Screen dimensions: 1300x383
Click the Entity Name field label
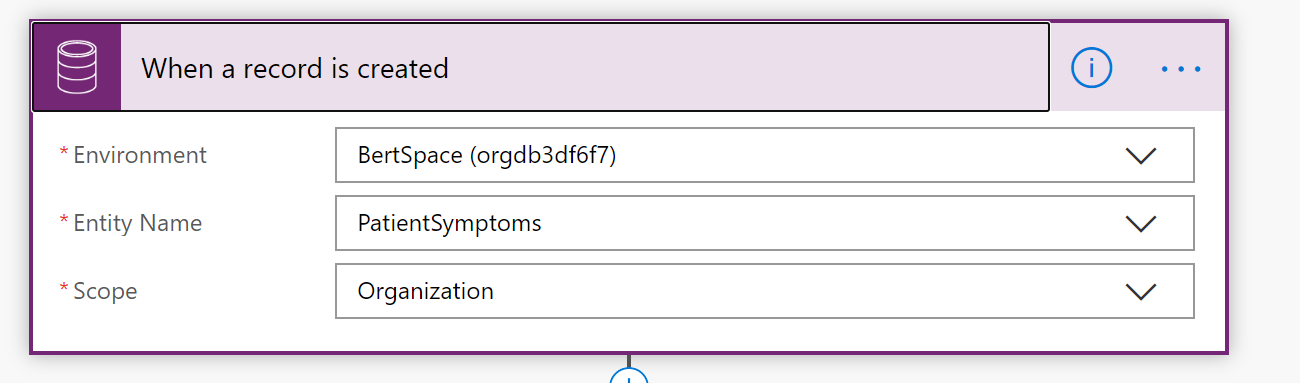[138, 223]
